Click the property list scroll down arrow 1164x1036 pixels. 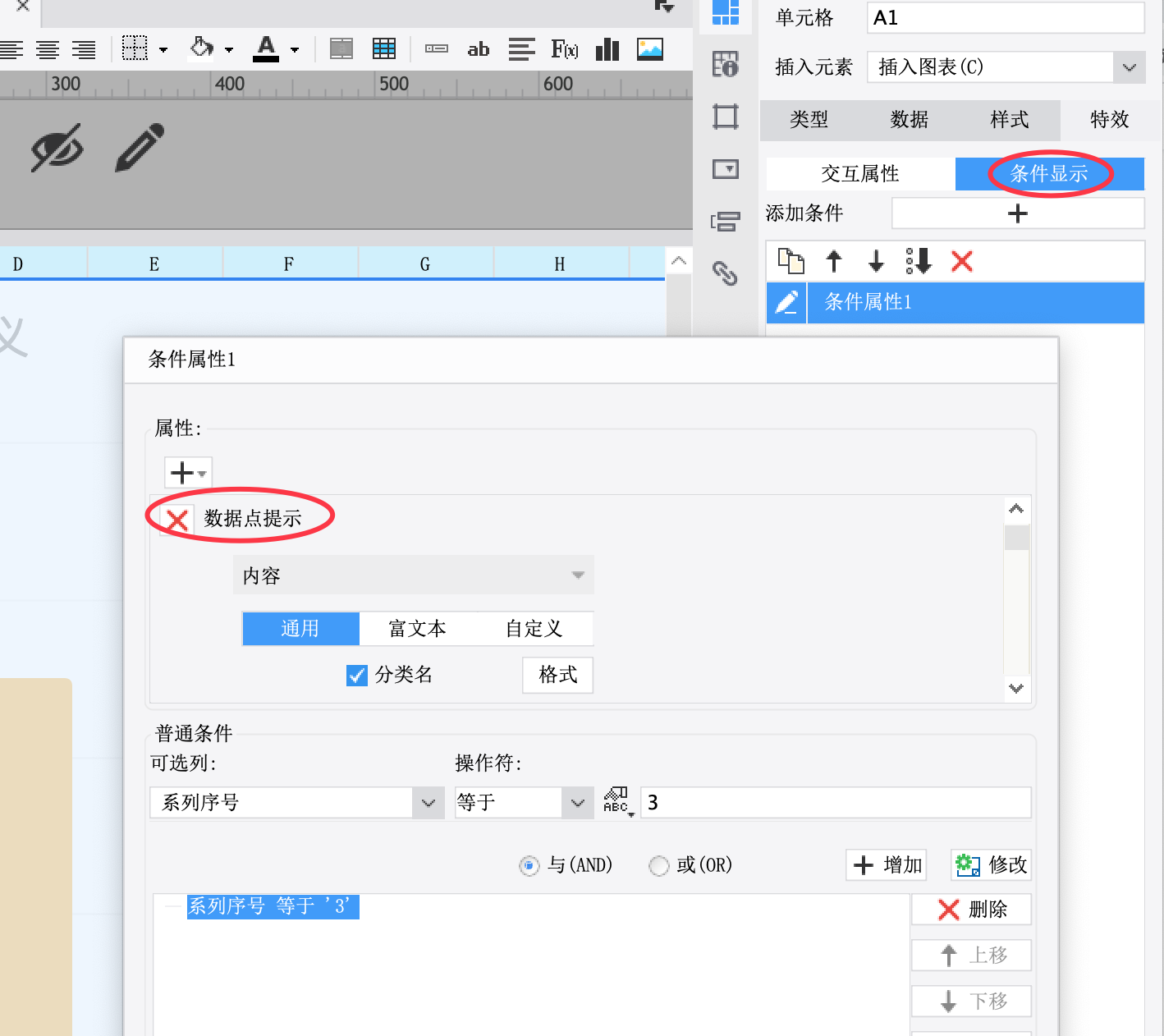click(x=1016, y=689)
